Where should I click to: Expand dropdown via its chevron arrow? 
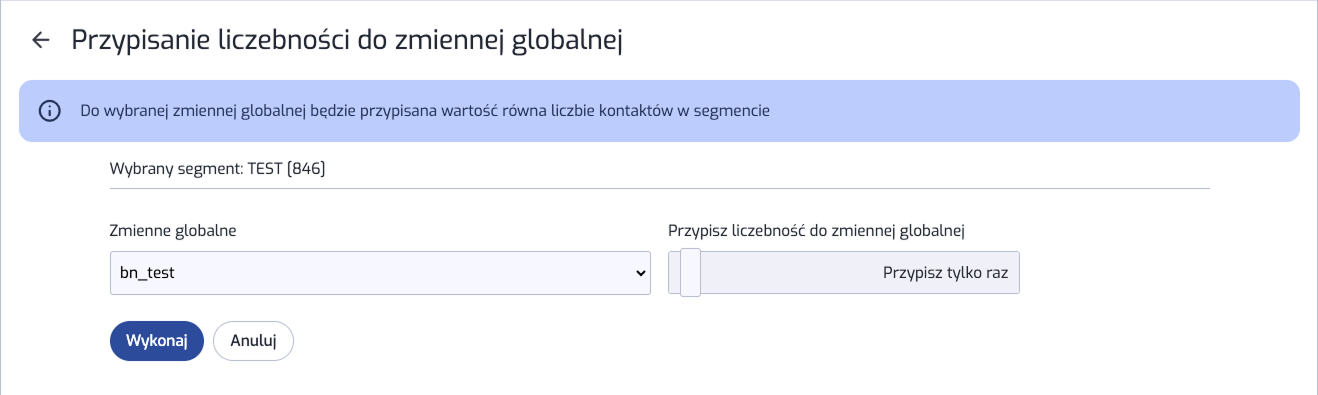point(641,272)
